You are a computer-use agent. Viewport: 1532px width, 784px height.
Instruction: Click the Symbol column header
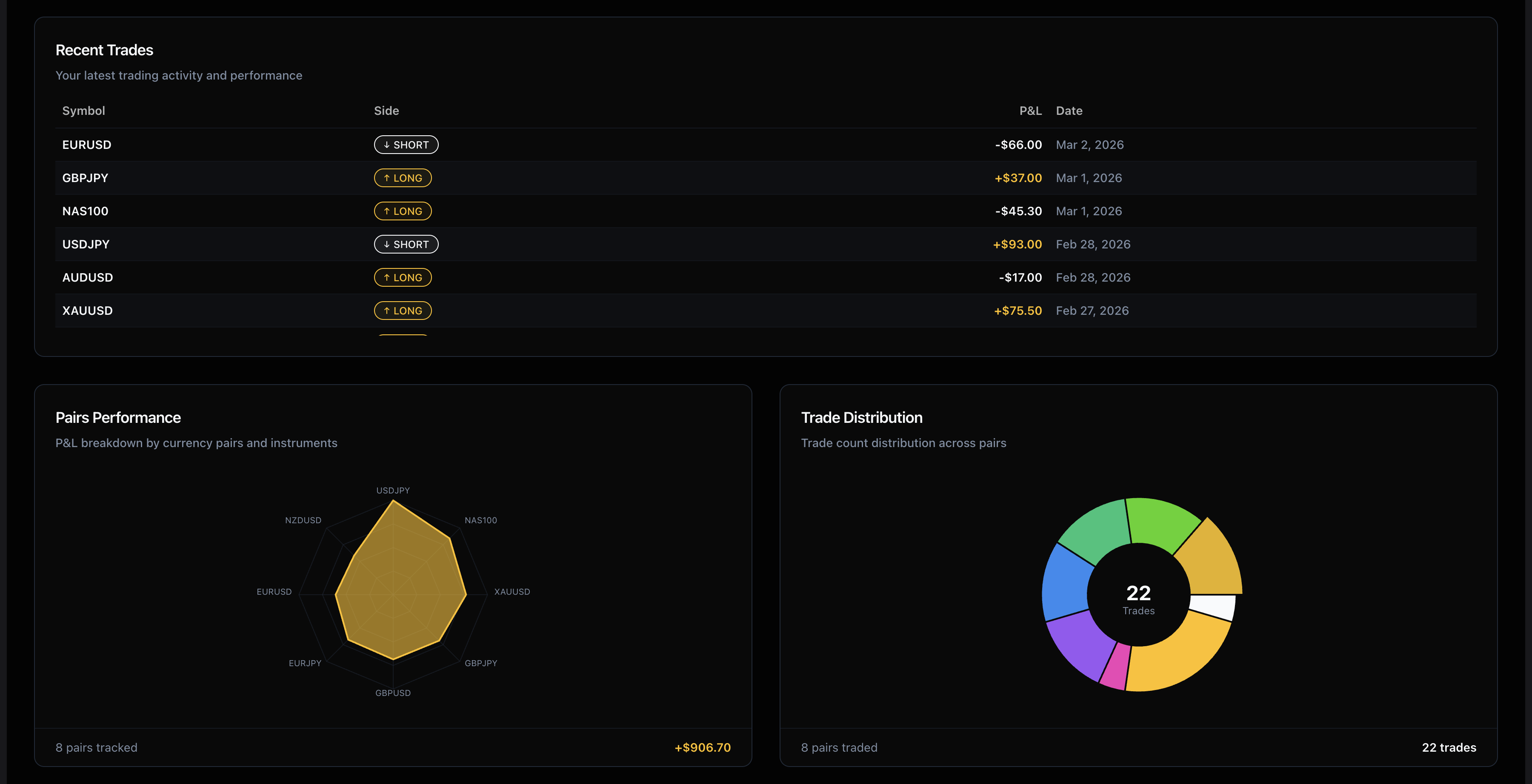(x=83, y=111)
